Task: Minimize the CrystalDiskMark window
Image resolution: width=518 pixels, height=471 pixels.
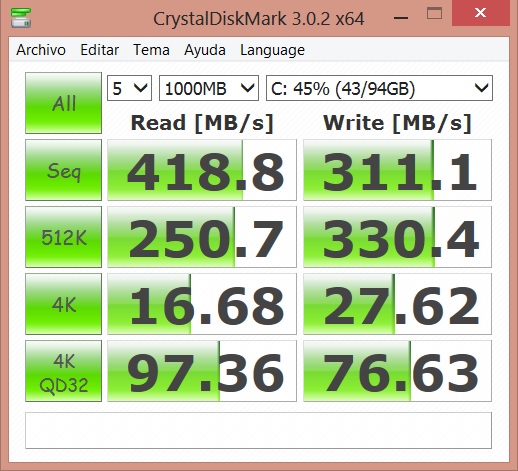Action: coord(401,17)
